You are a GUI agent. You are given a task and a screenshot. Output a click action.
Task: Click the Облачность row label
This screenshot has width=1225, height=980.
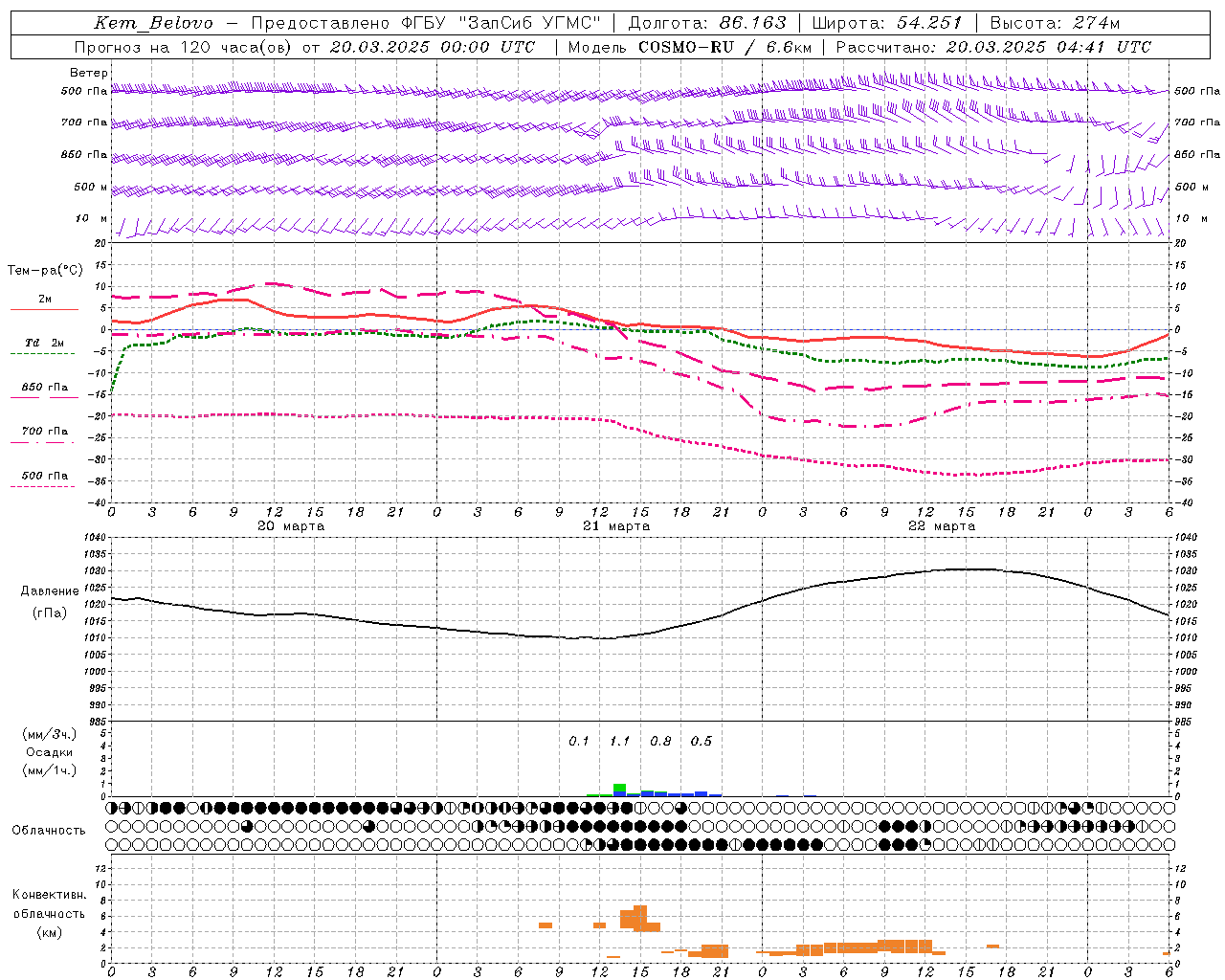tap(49, 831)
